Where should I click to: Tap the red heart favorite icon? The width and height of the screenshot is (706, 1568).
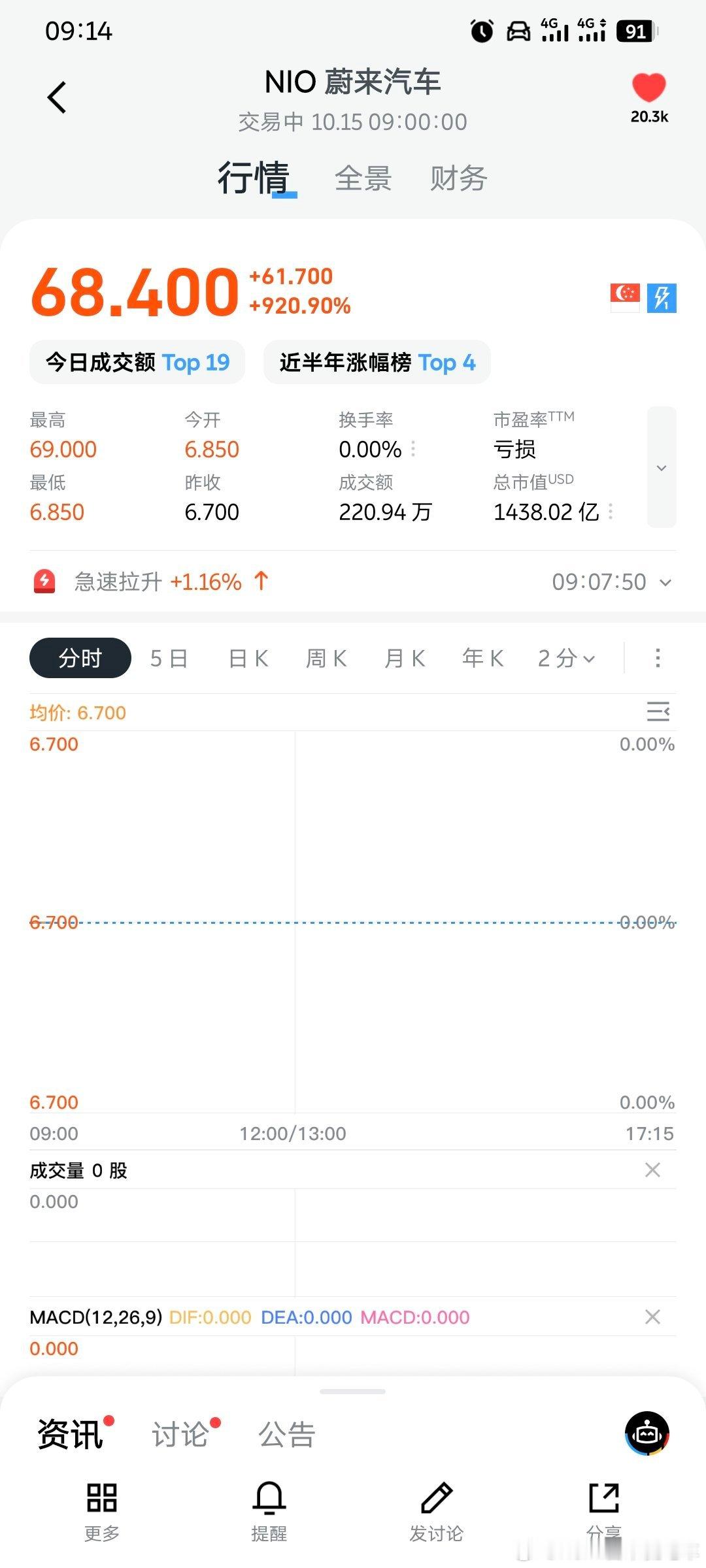(648, 88)
